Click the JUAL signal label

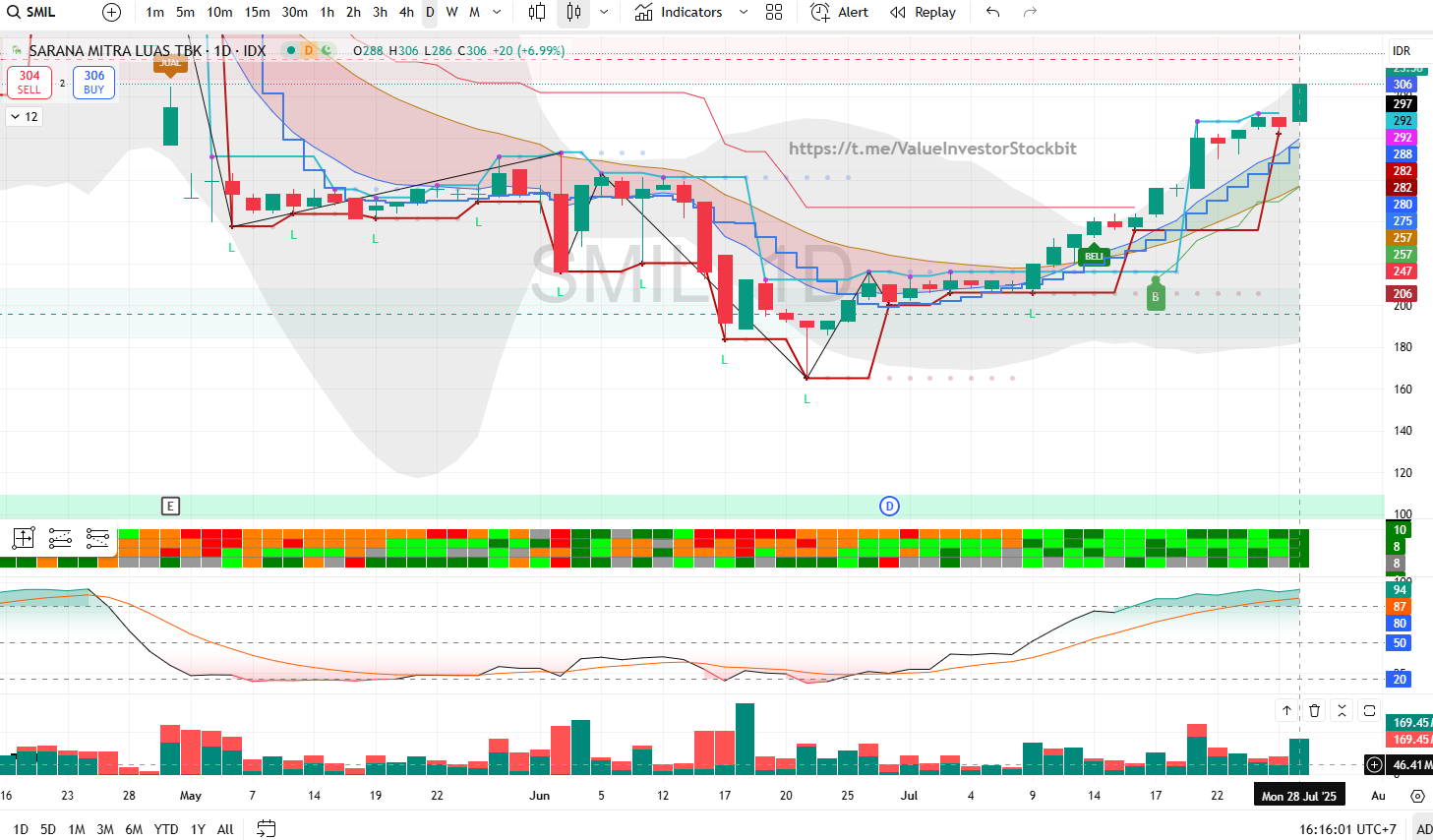(170, 65)
